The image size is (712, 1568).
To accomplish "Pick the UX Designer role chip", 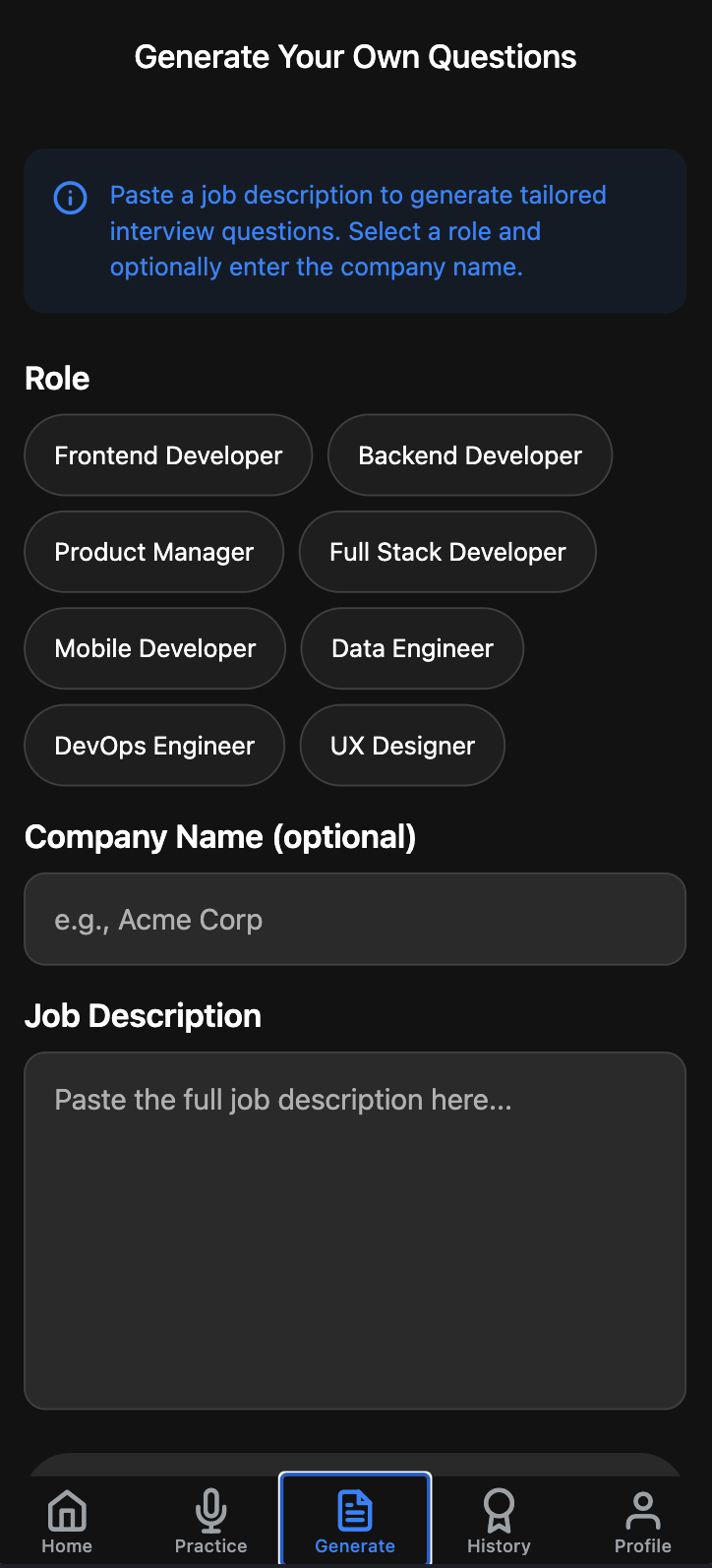I will [x=402, y=746].
